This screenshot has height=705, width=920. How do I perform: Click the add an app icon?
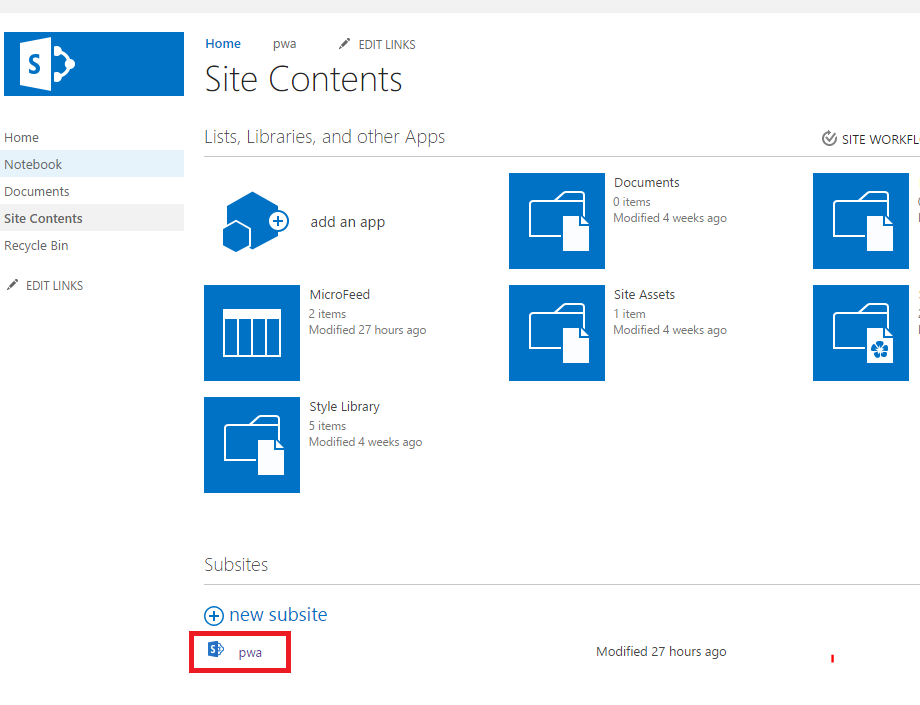(255, 222)
